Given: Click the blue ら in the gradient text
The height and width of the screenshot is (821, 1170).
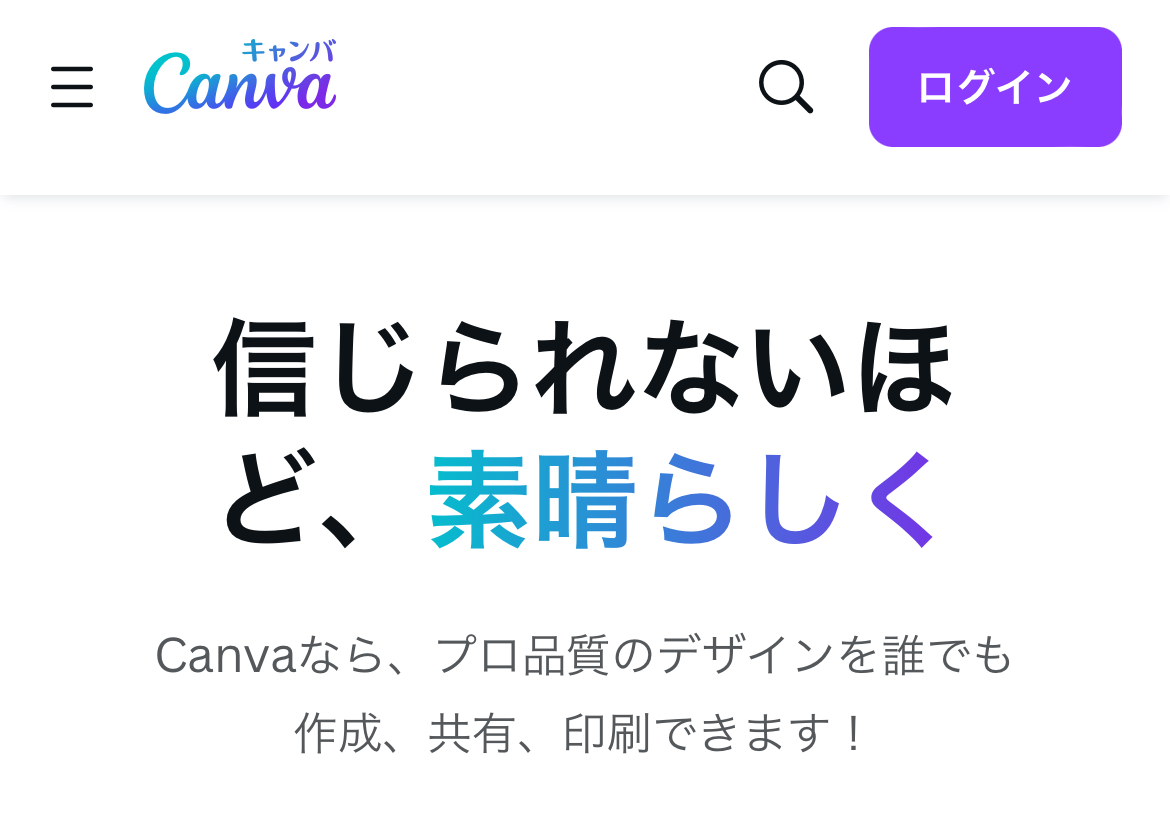Looking at the screenshot, I should (x=691, y=499).
